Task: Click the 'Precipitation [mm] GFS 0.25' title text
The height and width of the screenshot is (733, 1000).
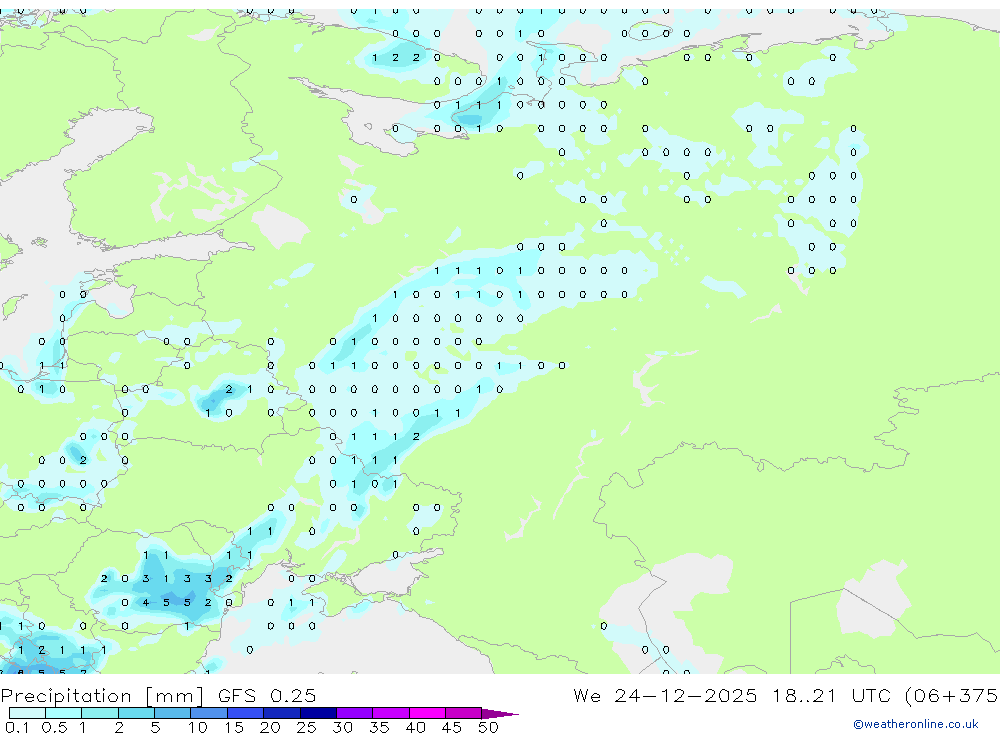Action: coord(158,695)
